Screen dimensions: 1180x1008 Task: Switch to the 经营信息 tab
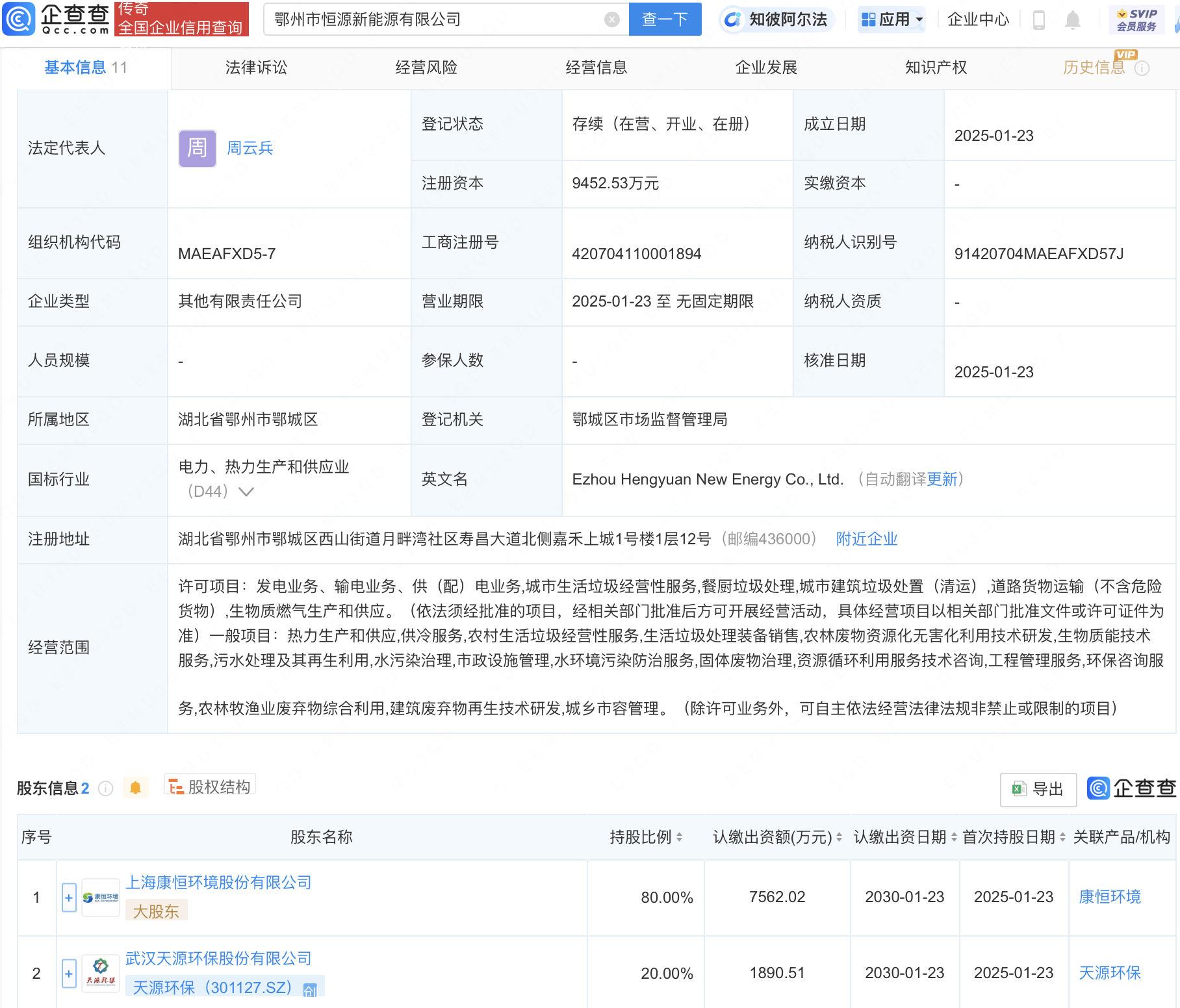click(596, 68)
